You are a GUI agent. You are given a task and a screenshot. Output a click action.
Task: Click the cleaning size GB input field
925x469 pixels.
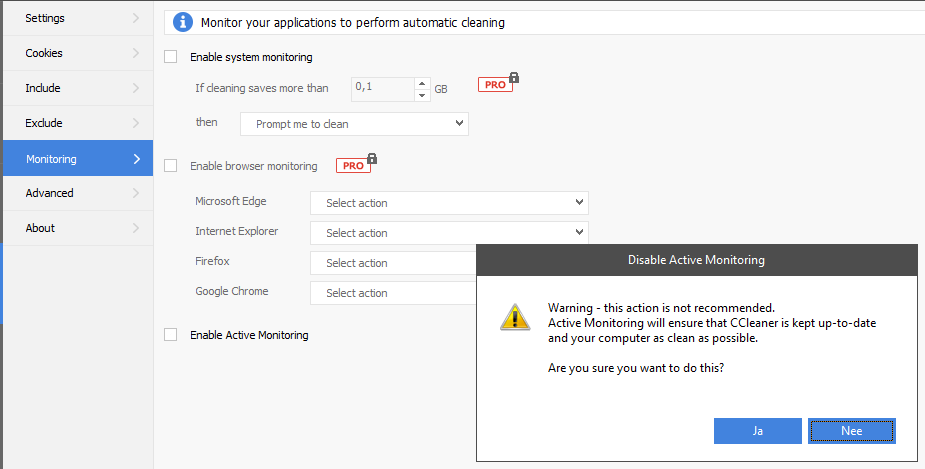(382, 88)
